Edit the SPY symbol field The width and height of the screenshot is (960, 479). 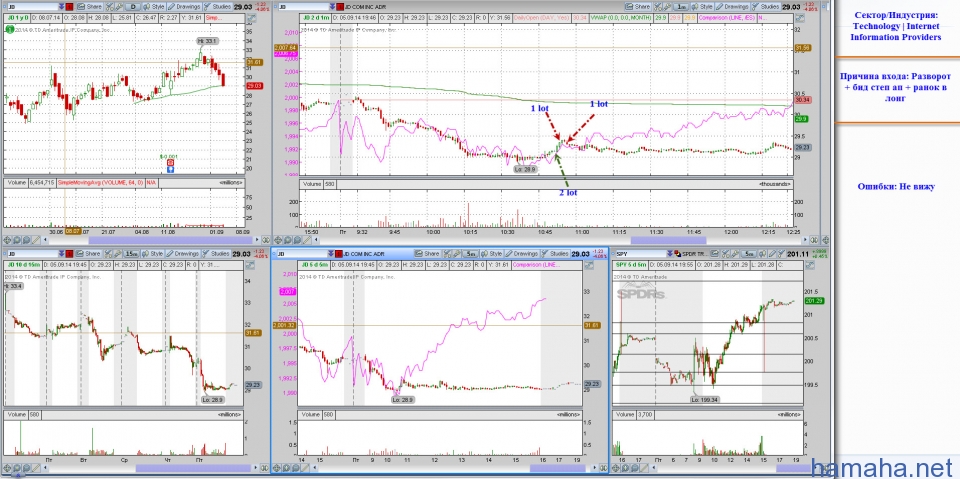click(x=640, y=254)
